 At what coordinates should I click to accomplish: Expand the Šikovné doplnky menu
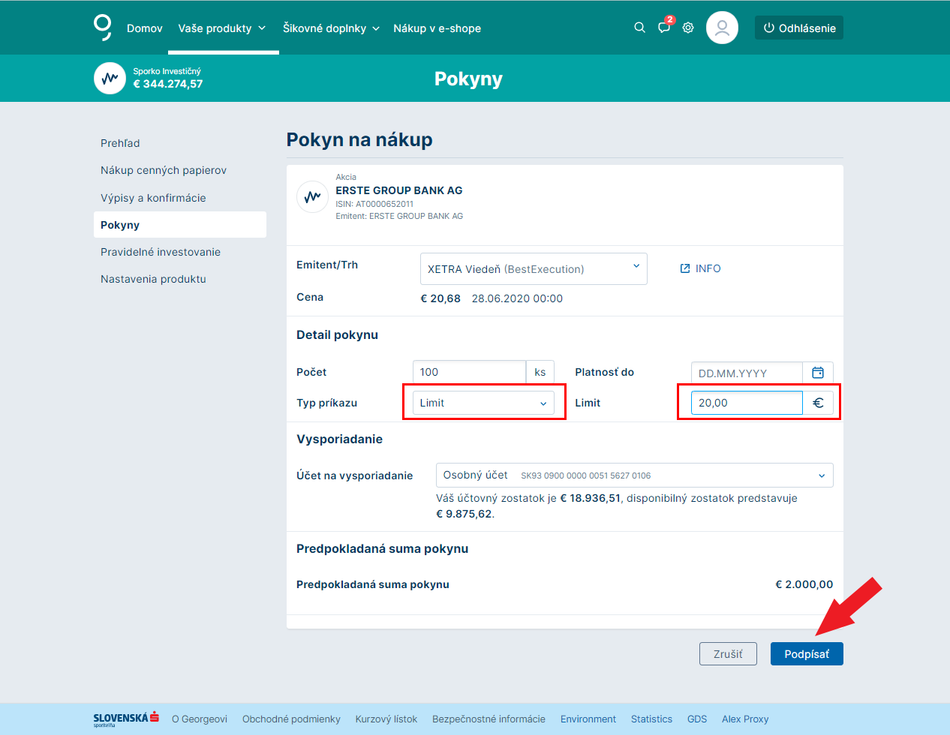331,28
